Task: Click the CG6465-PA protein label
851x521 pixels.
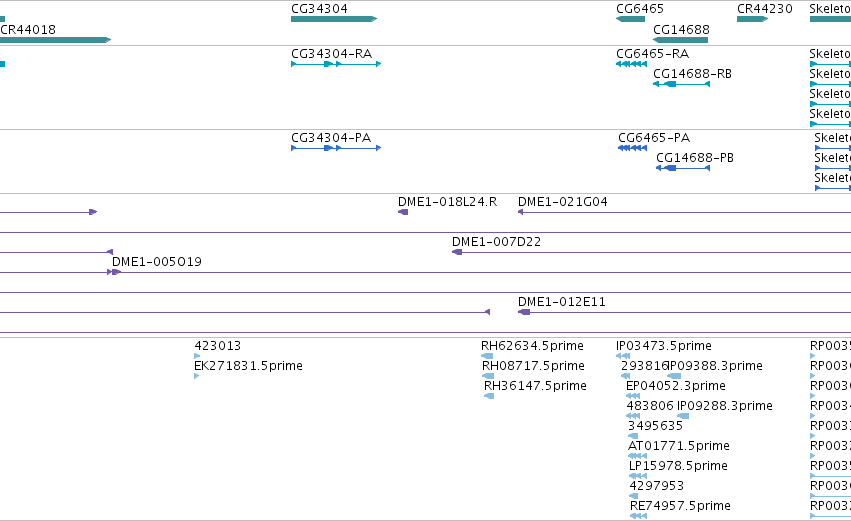Action: pyautogui.click(x=654, y=138)
